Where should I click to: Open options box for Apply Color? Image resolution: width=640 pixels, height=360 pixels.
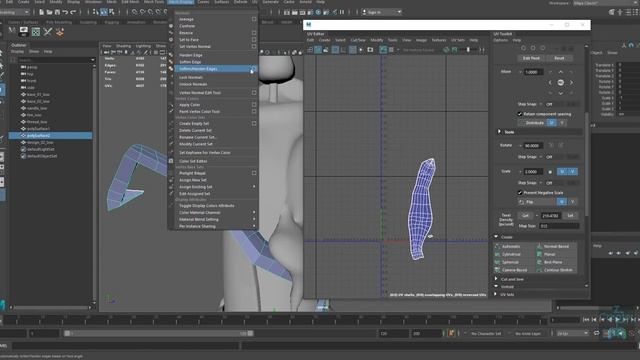pyautogui.click(x=254, y=105)
